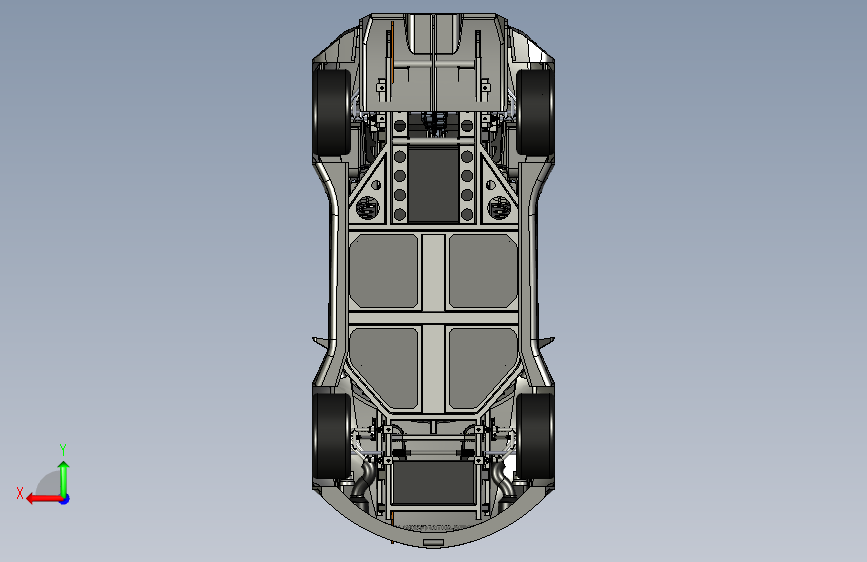Viewport: 867px width, 562px height.
Task: Select the tire at the lower-right of the car
Action: click(x=535, y=436)
